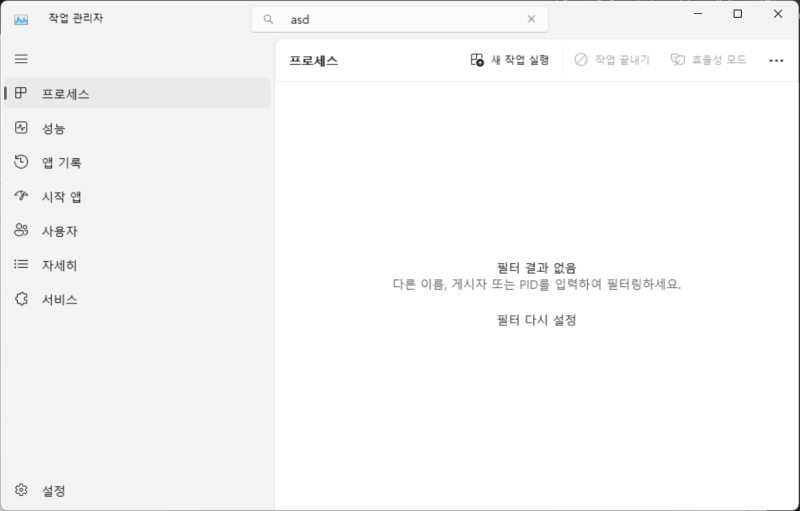Viewport: 800px width, 511px height.
Task: Open the three-dot more options menu
Action: pyautogui.click(x=776, y=61)
